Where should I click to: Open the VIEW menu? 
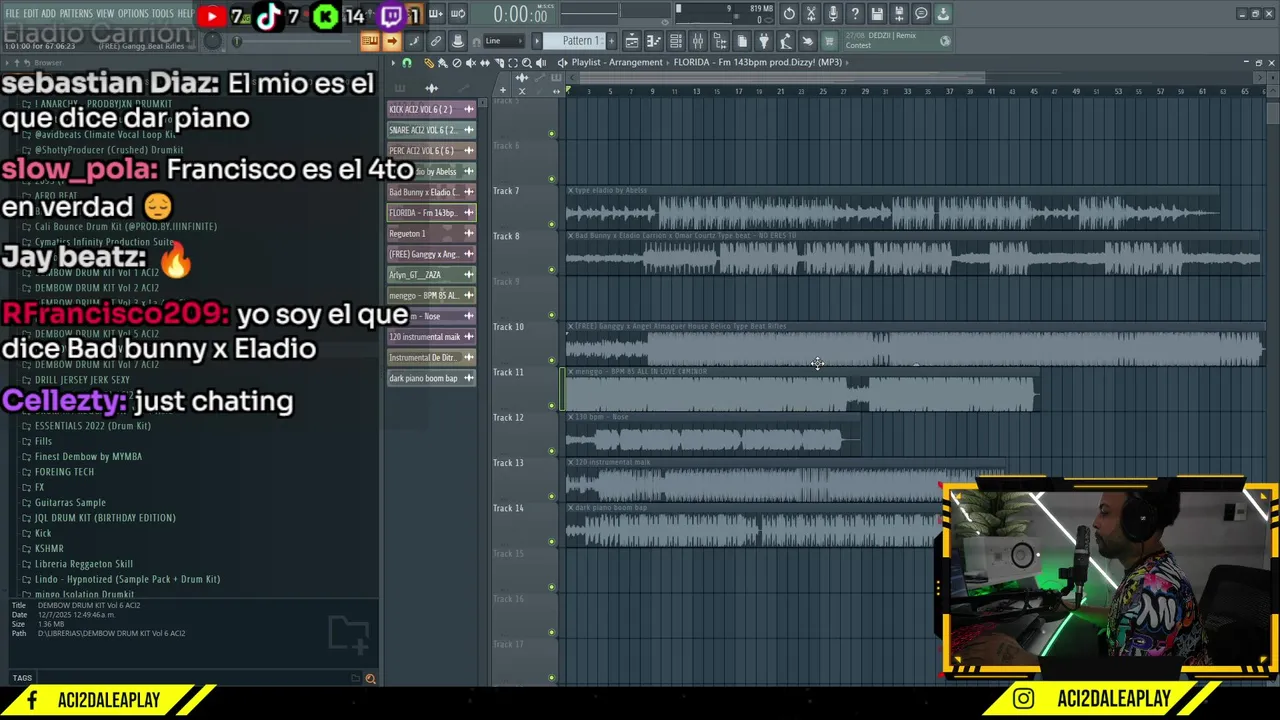pyautogui.click(x=105, y=14)
